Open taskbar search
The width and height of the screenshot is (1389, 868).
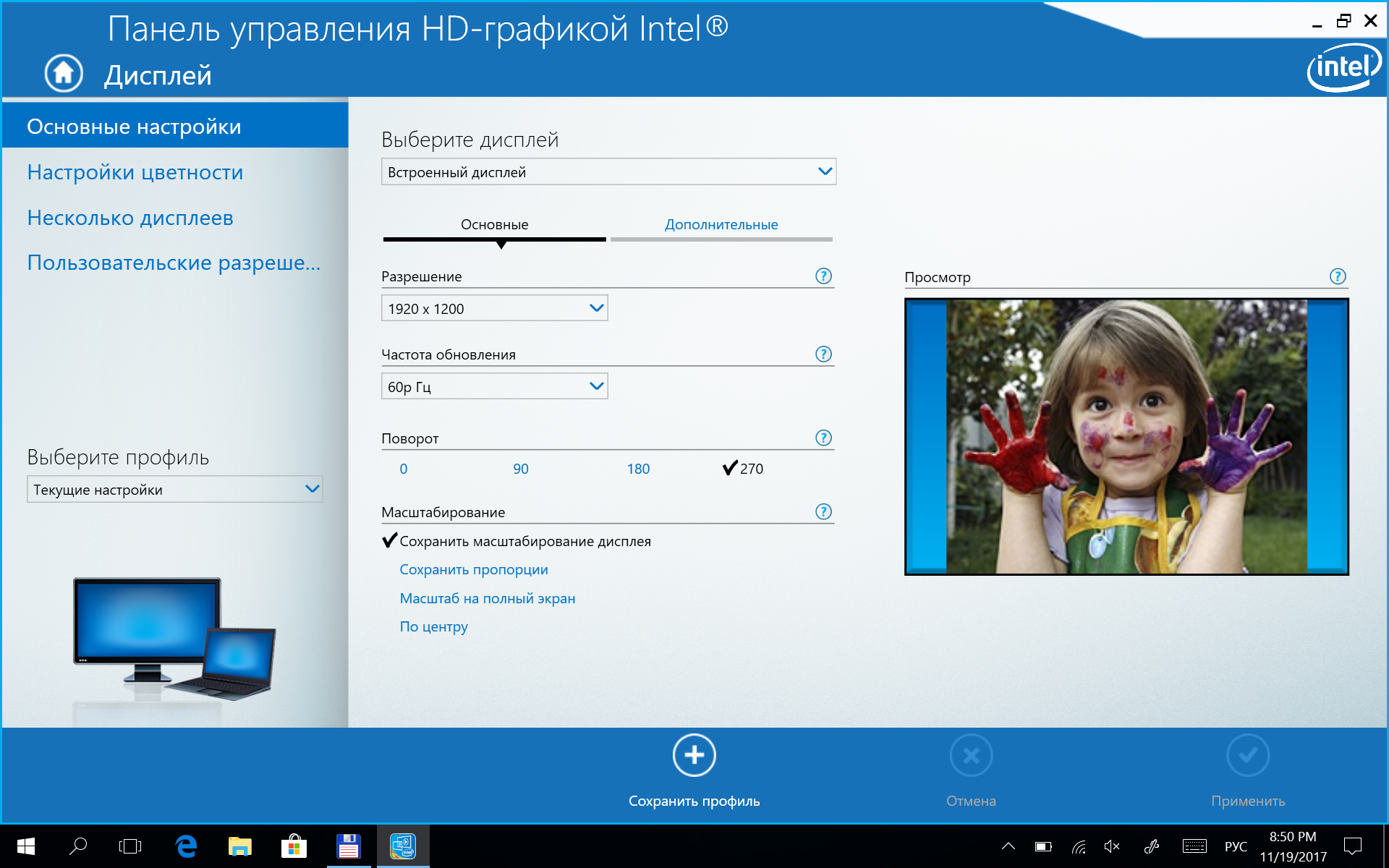[x=78, y=846]
